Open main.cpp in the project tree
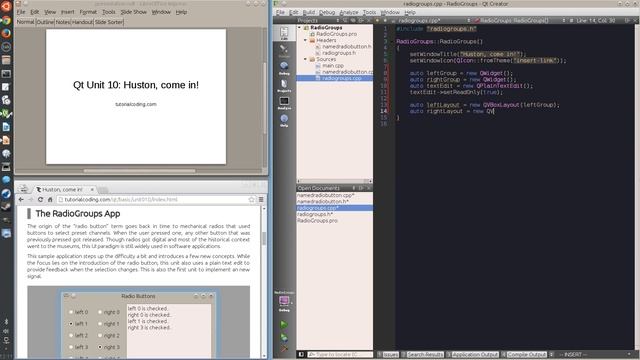The height and width of the screenshot is (360, 640). (333, 65)
